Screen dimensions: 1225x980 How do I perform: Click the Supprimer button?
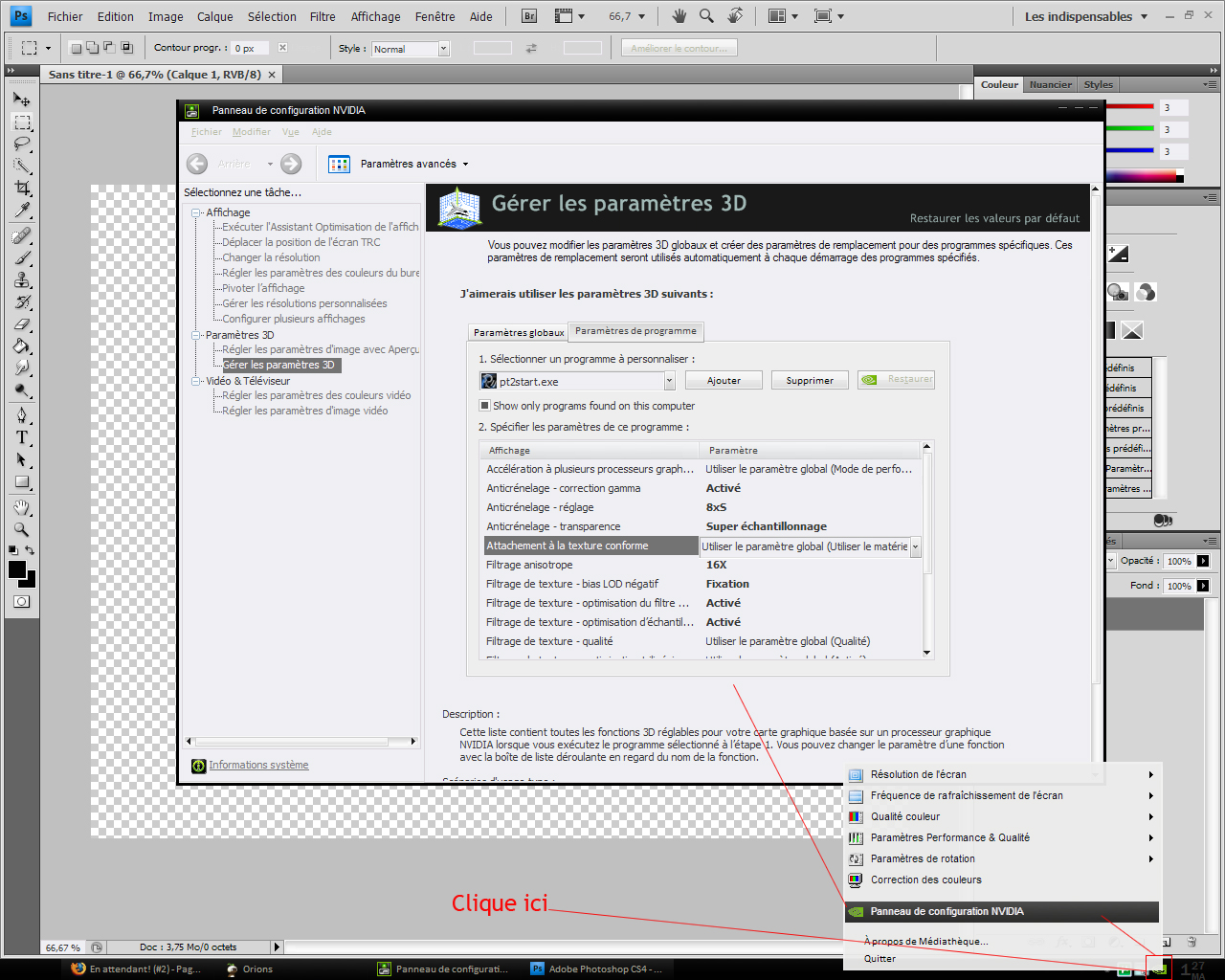click(x=810, y=381)
